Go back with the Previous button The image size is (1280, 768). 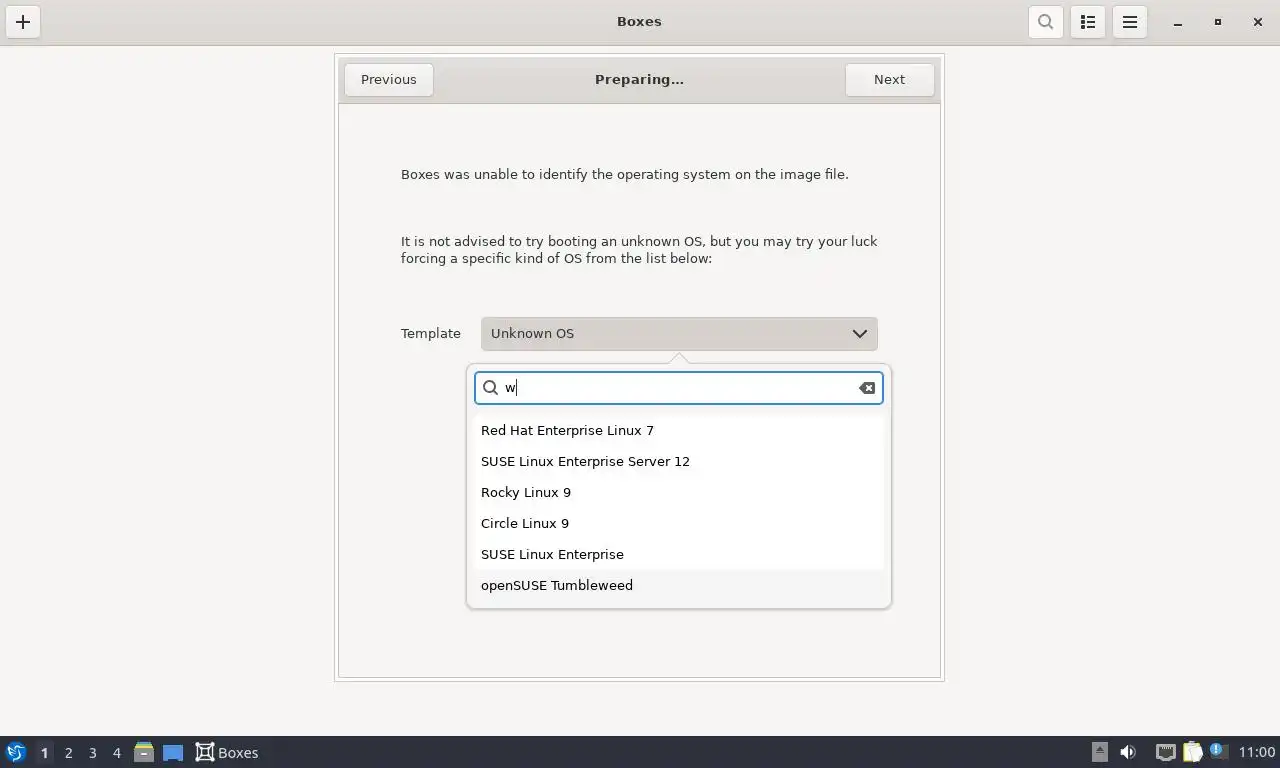(x=389, y=80)
